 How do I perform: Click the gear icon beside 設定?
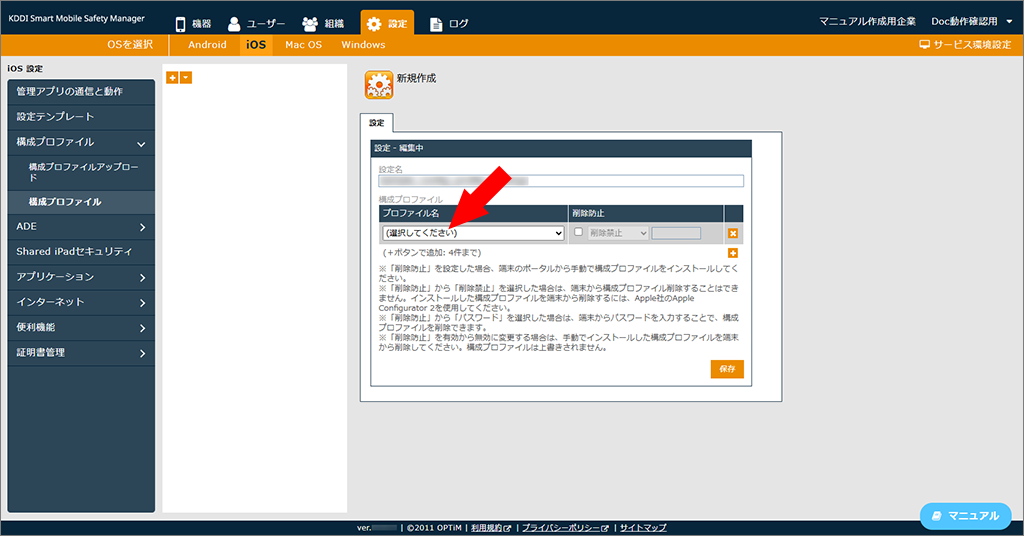374,24
